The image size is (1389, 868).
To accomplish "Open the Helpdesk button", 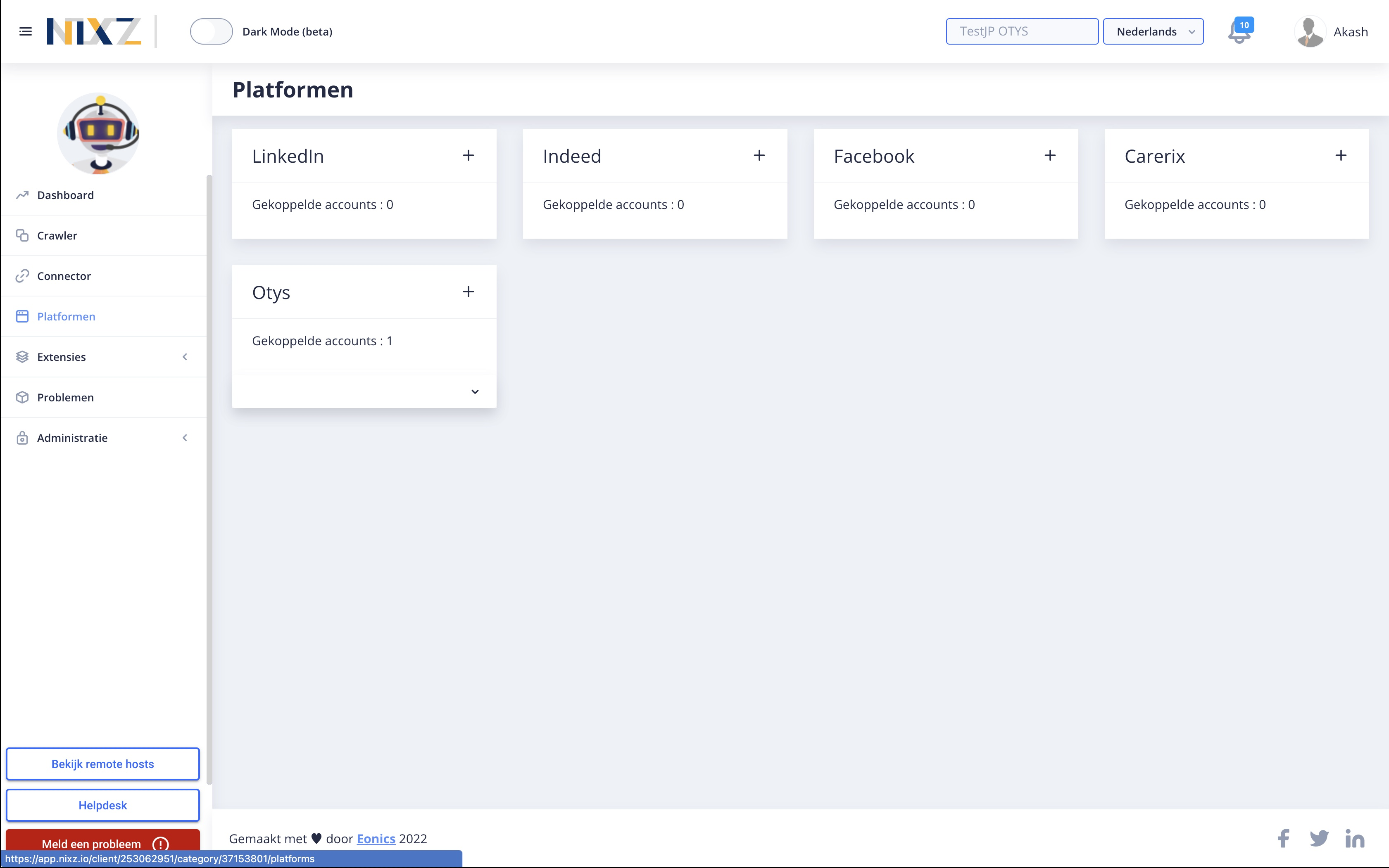I will pyautogui.click(x=103, y=805).
